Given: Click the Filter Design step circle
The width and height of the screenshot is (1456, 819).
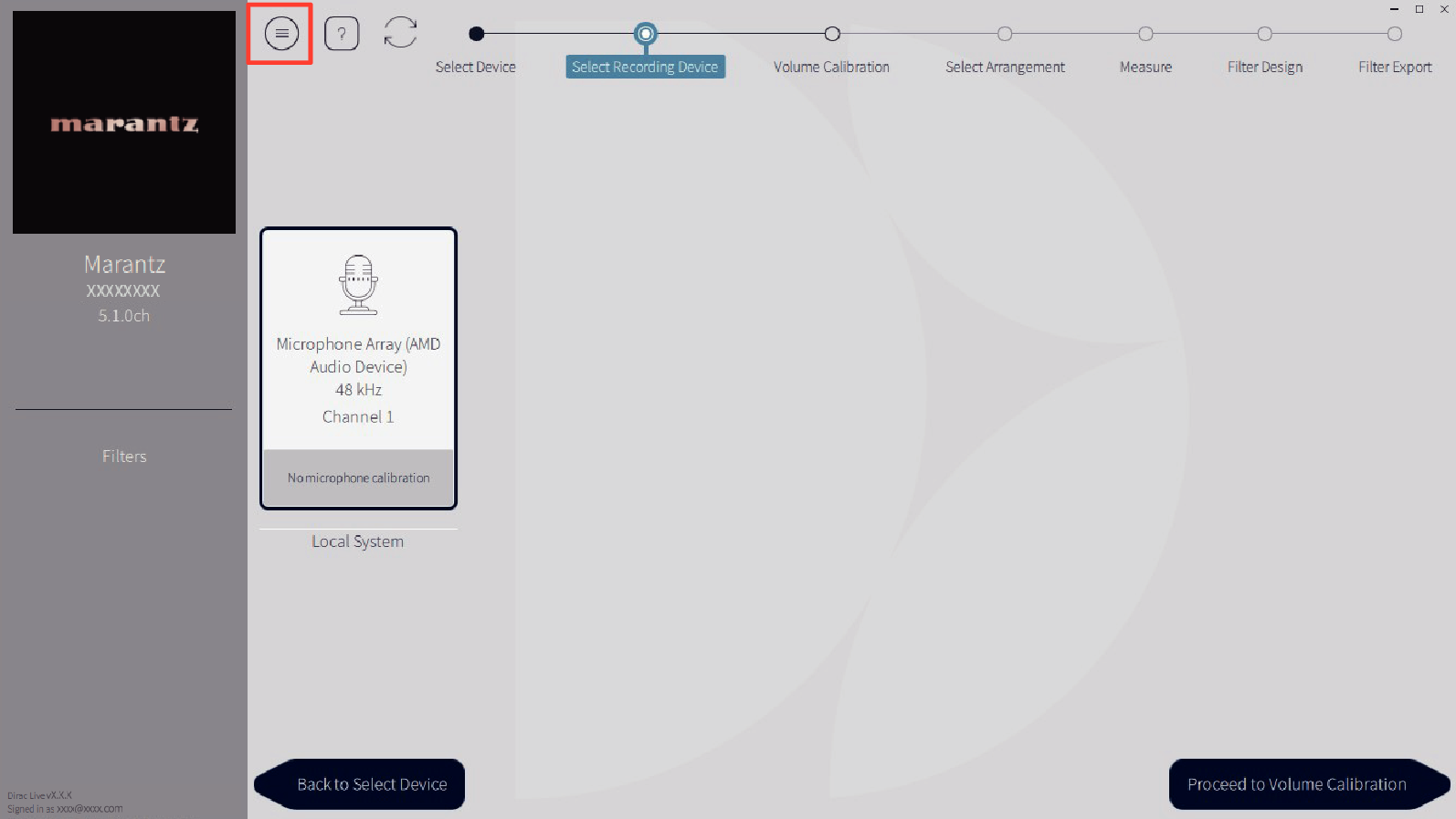Looking at the screenshot, I should (x=1264, y=34).
